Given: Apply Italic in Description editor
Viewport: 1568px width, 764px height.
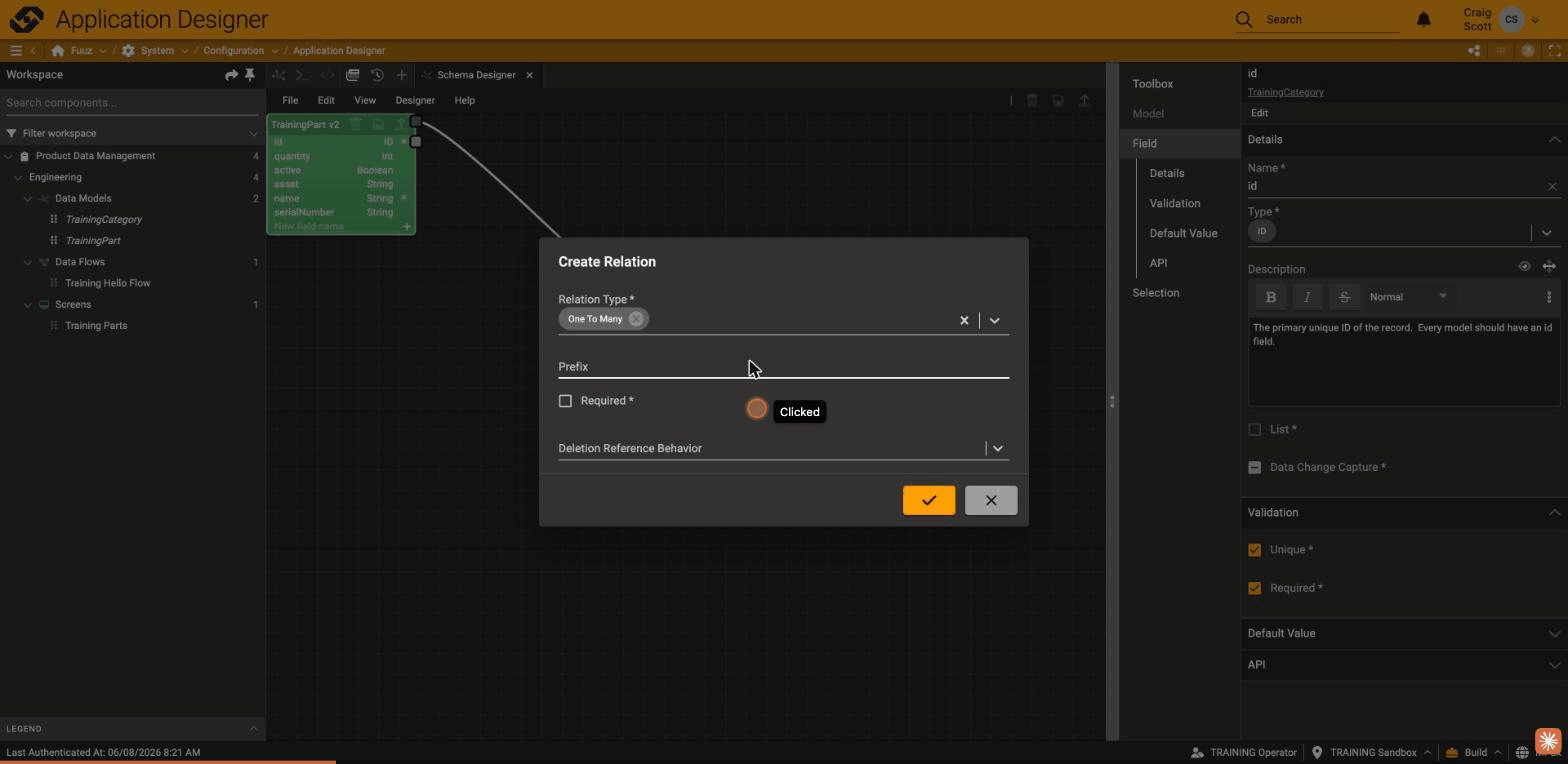Looking at the screenshot, I should click(x=1307, y=297).
